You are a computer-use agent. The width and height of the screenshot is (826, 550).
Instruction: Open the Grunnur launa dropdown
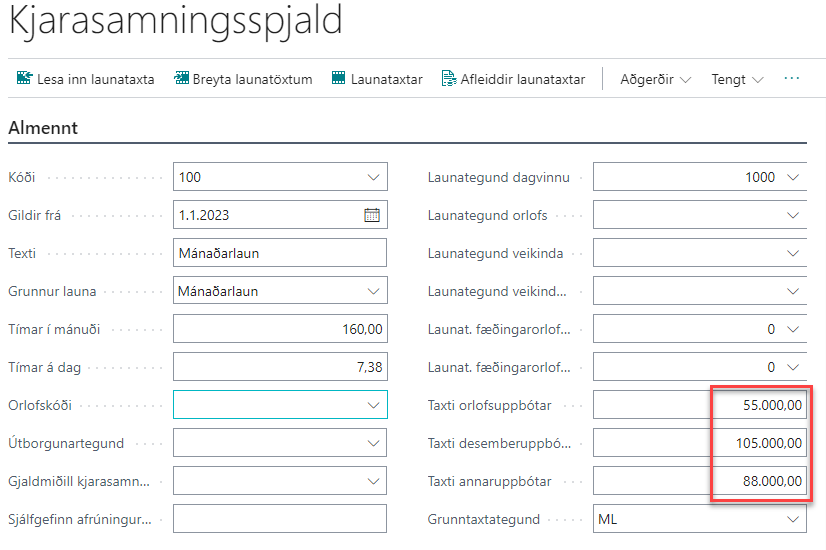click(x=373, y=291)
